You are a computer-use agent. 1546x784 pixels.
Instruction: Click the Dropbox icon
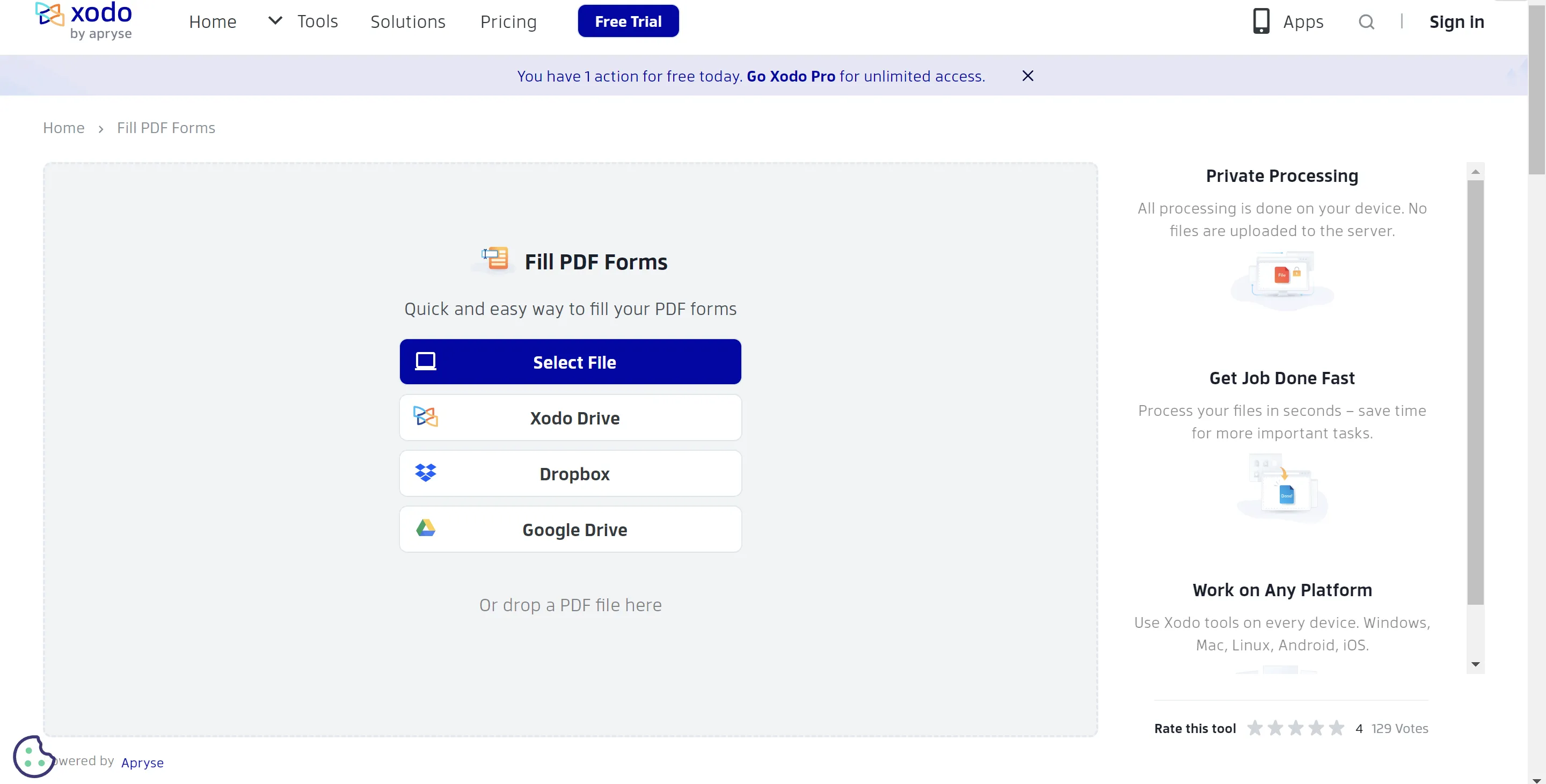tap(426, 473)
